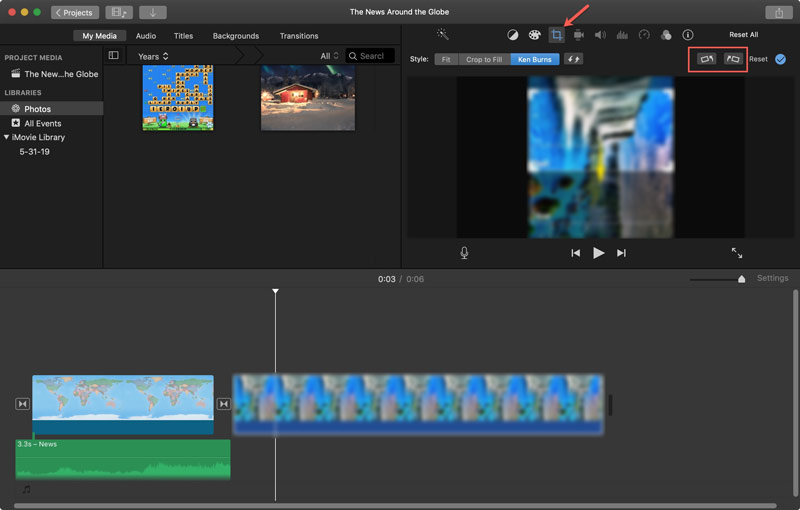
Task: Click the import media down-arrow button
Action: point(153,12)
